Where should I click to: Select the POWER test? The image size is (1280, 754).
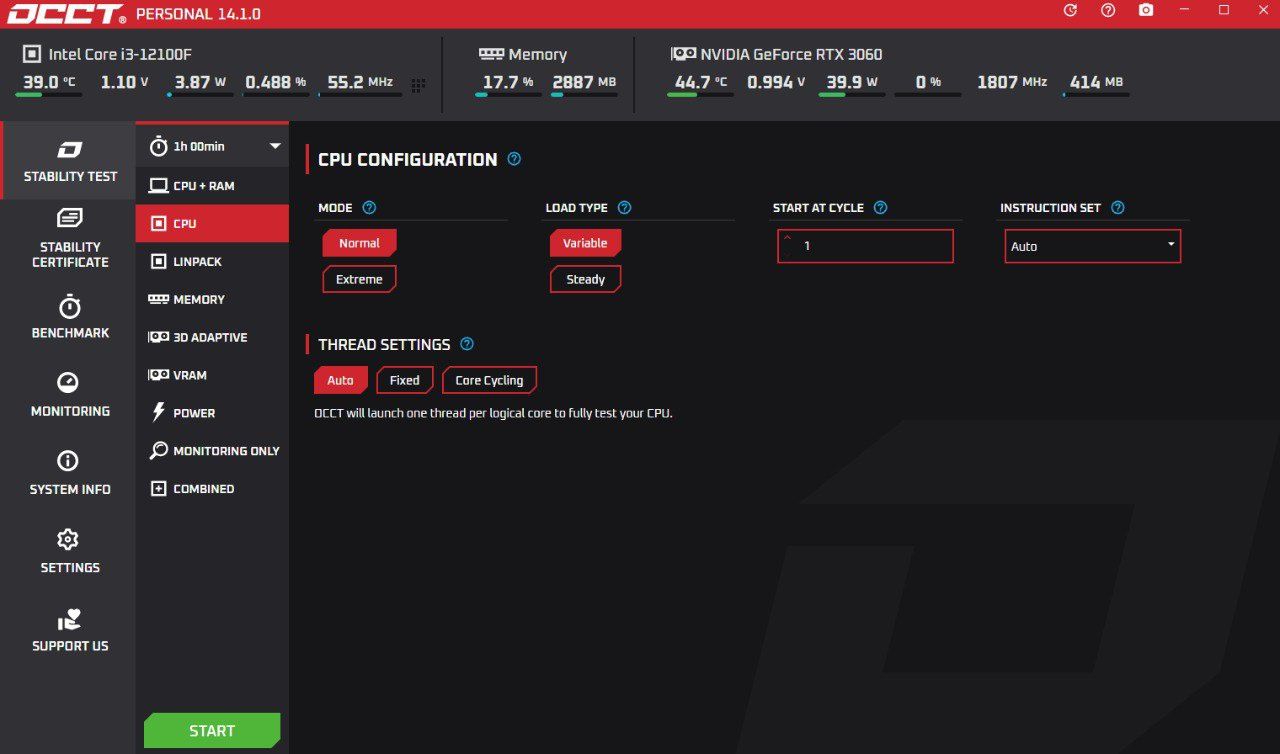pyautogui.click(x=212, y=413)
